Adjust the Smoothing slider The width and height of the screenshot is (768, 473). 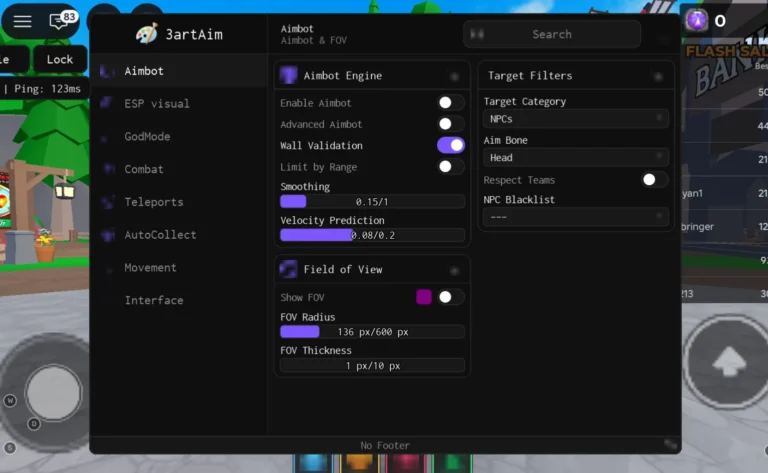[372, 201]
